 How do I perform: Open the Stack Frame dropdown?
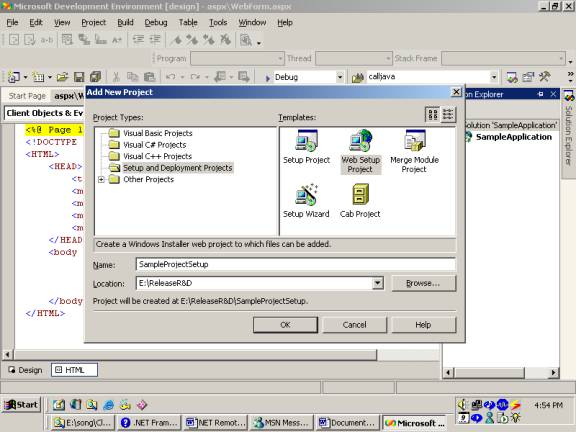[x=561, y=58]
